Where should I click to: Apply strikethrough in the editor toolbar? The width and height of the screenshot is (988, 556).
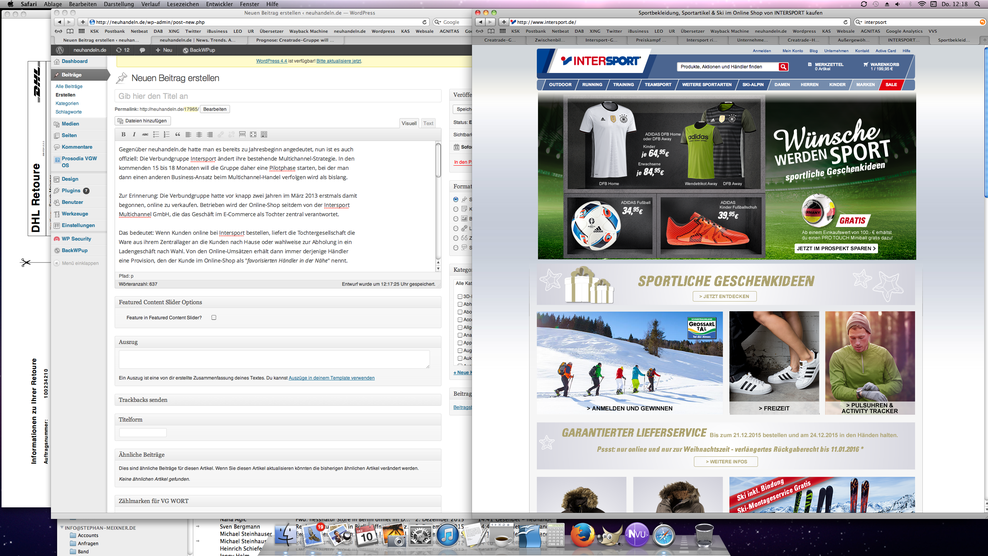coord(145,134)
